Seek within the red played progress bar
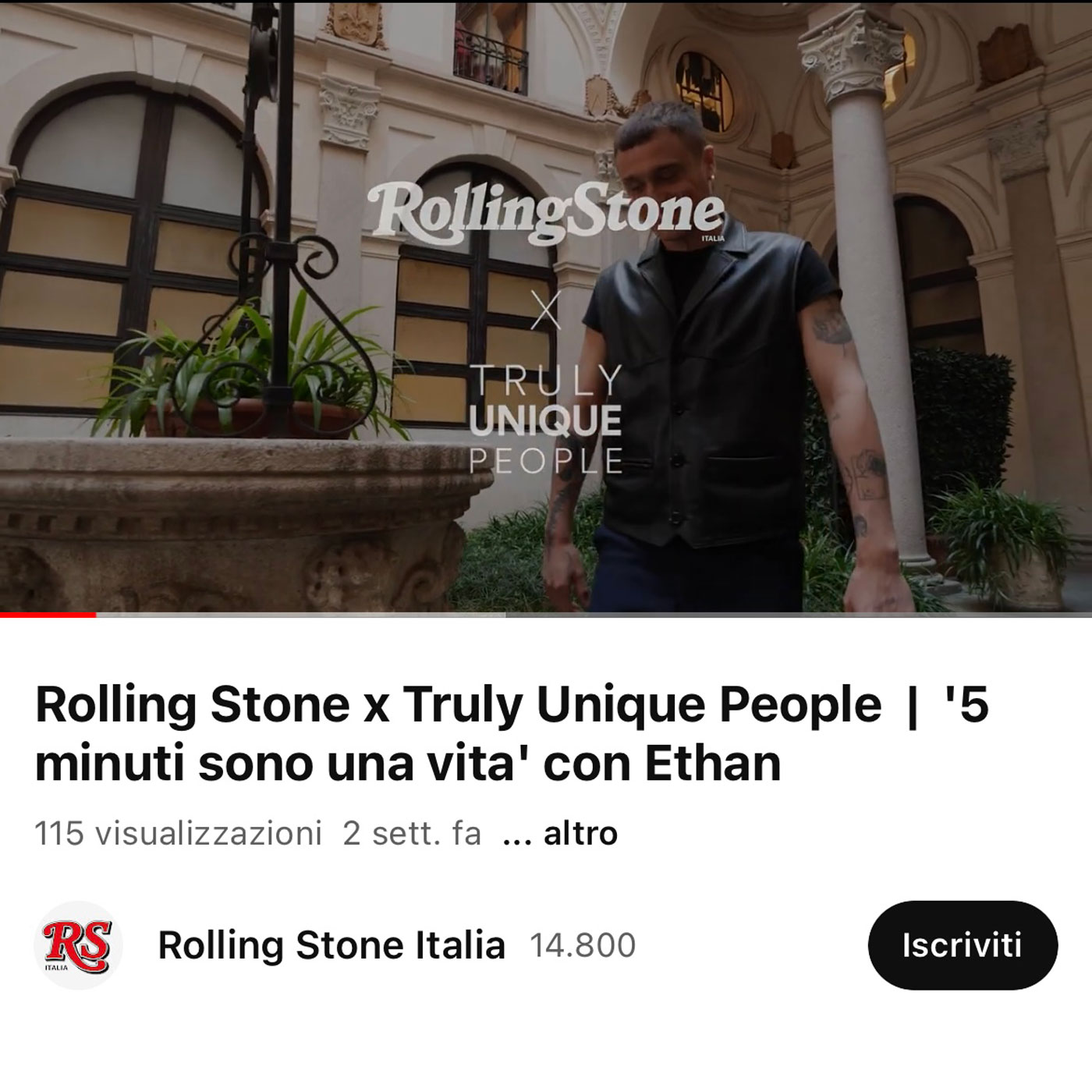The width and height of the screenshot is (1092, 1092). tap(48, 615)
